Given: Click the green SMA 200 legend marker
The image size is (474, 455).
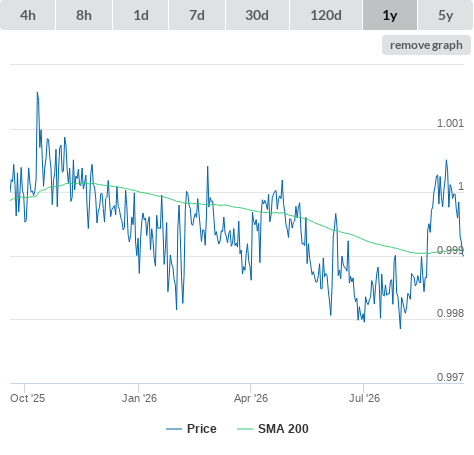Looking at the screenshot, I should [245, 429].
